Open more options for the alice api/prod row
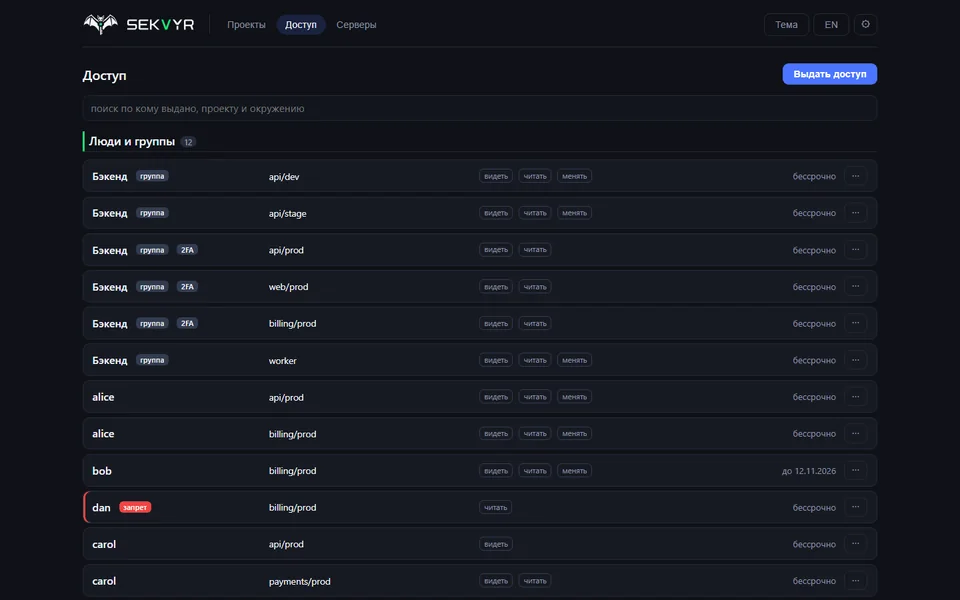The image size is (960, 600). [855, 397]
